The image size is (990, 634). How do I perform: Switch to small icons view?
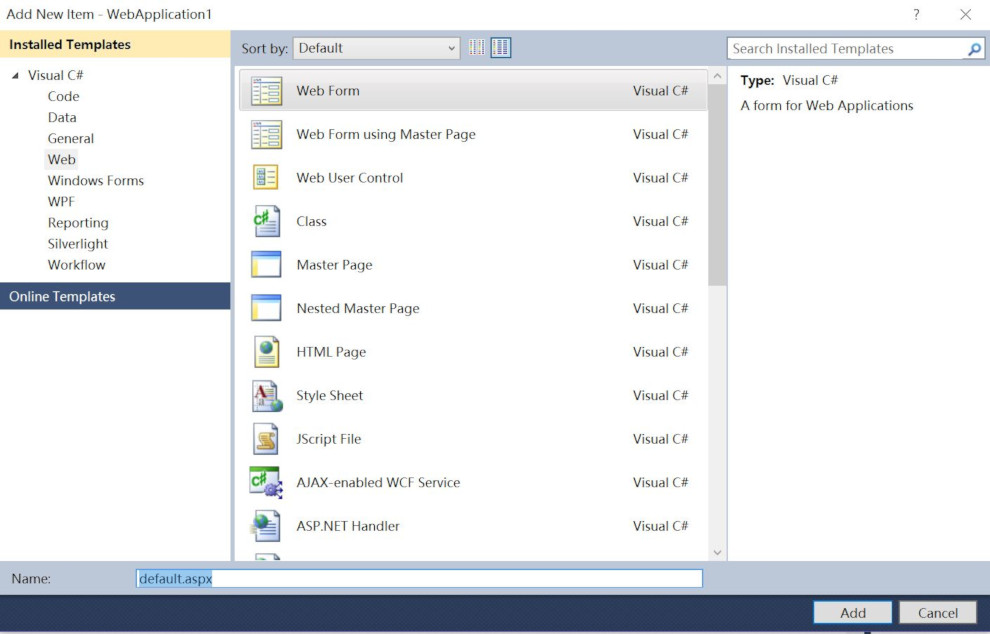click(477, 47)
